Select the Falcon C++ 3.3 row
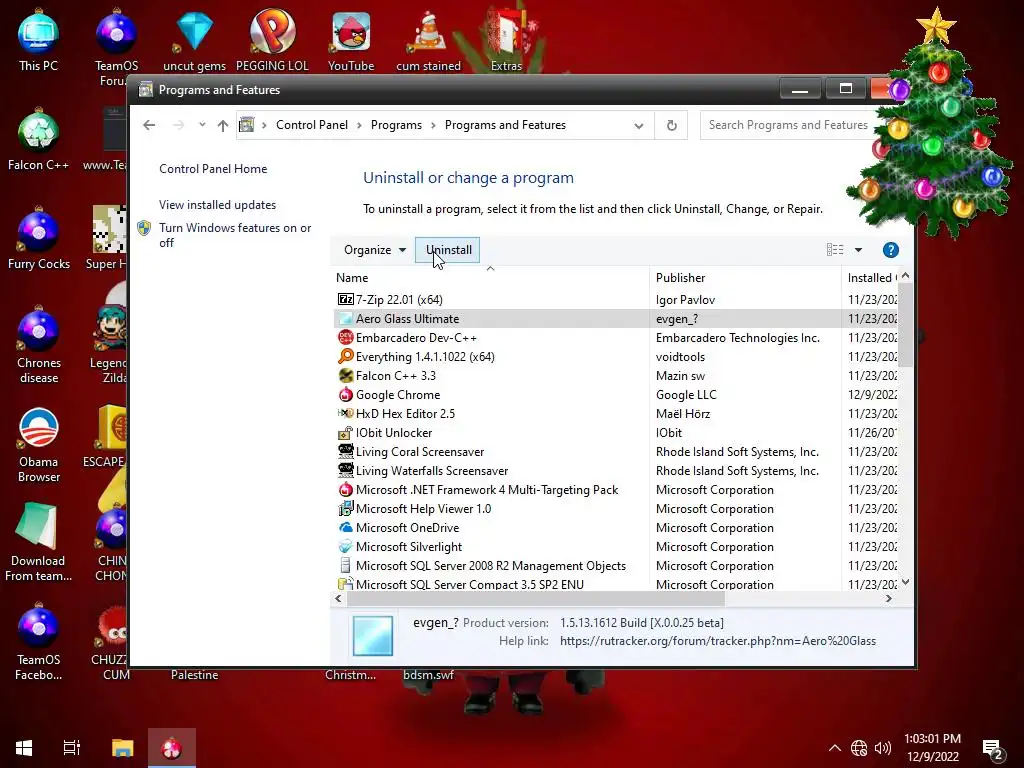The width and height of the screenshot is (1024, 768). [x=616, y=376]
